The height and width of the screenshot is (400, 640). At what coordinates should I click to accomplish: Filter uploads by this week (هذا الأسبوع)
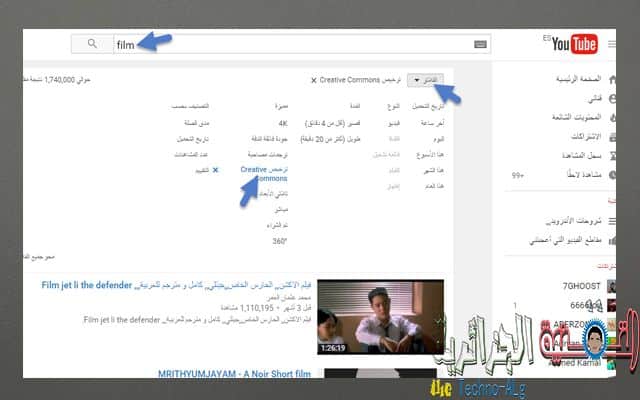[x=430, y=155]
